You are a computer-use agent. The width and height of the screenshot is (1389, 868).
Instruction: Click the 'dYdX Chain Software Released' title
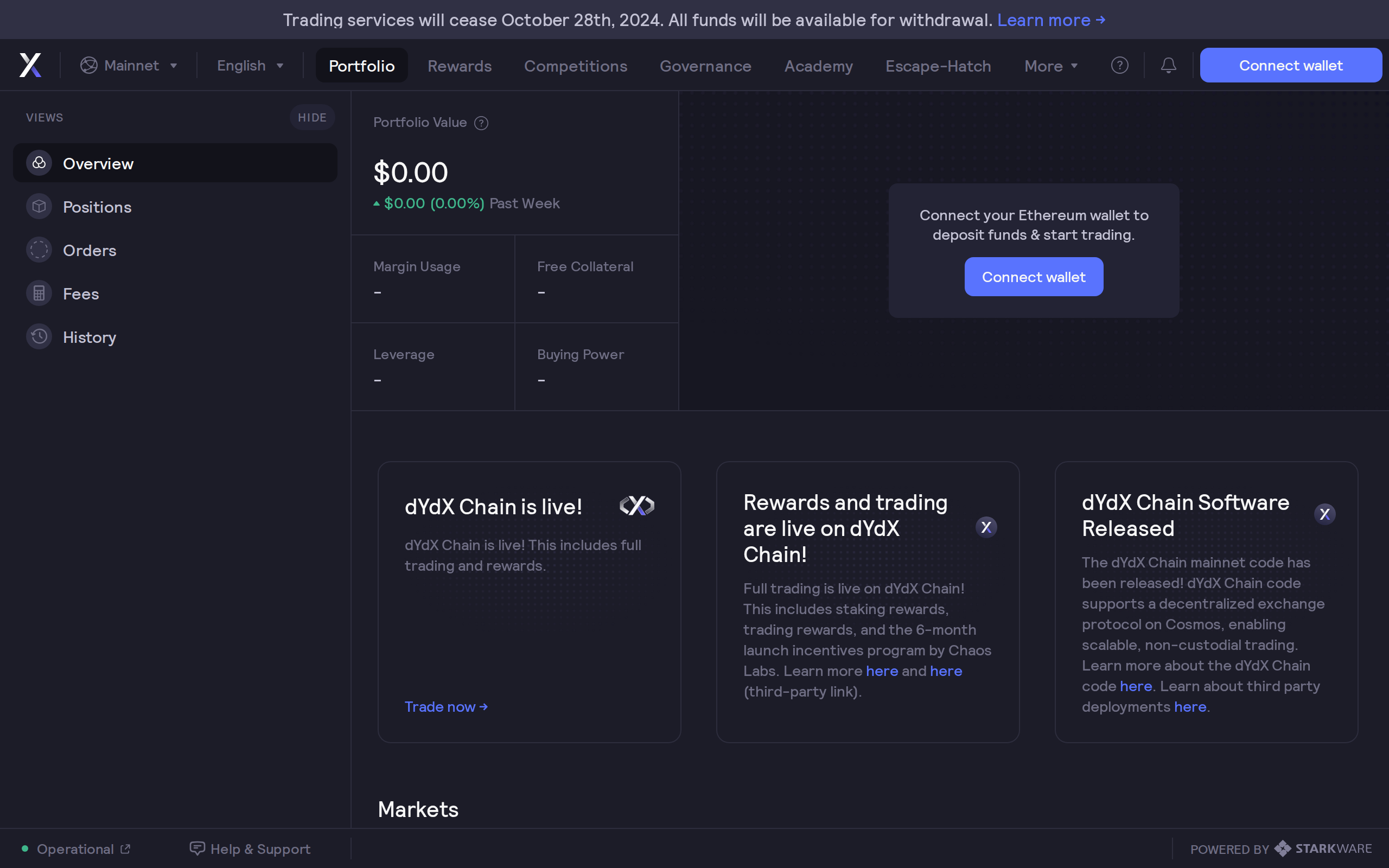[1185, 515]
